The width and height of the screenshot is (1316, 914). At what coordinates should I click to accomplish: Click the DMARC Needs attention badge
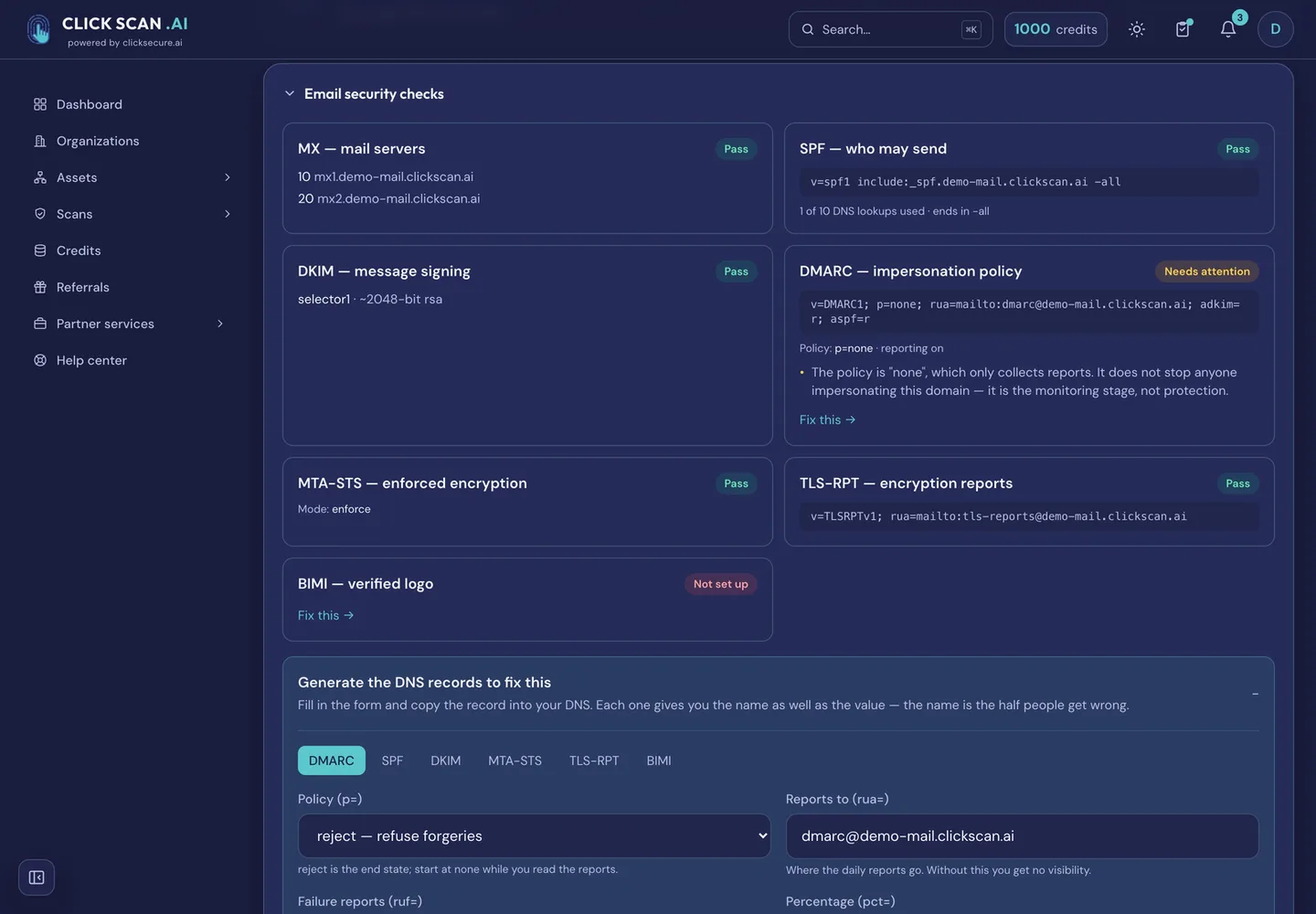pyautogui.click(x=1207, y=271)
